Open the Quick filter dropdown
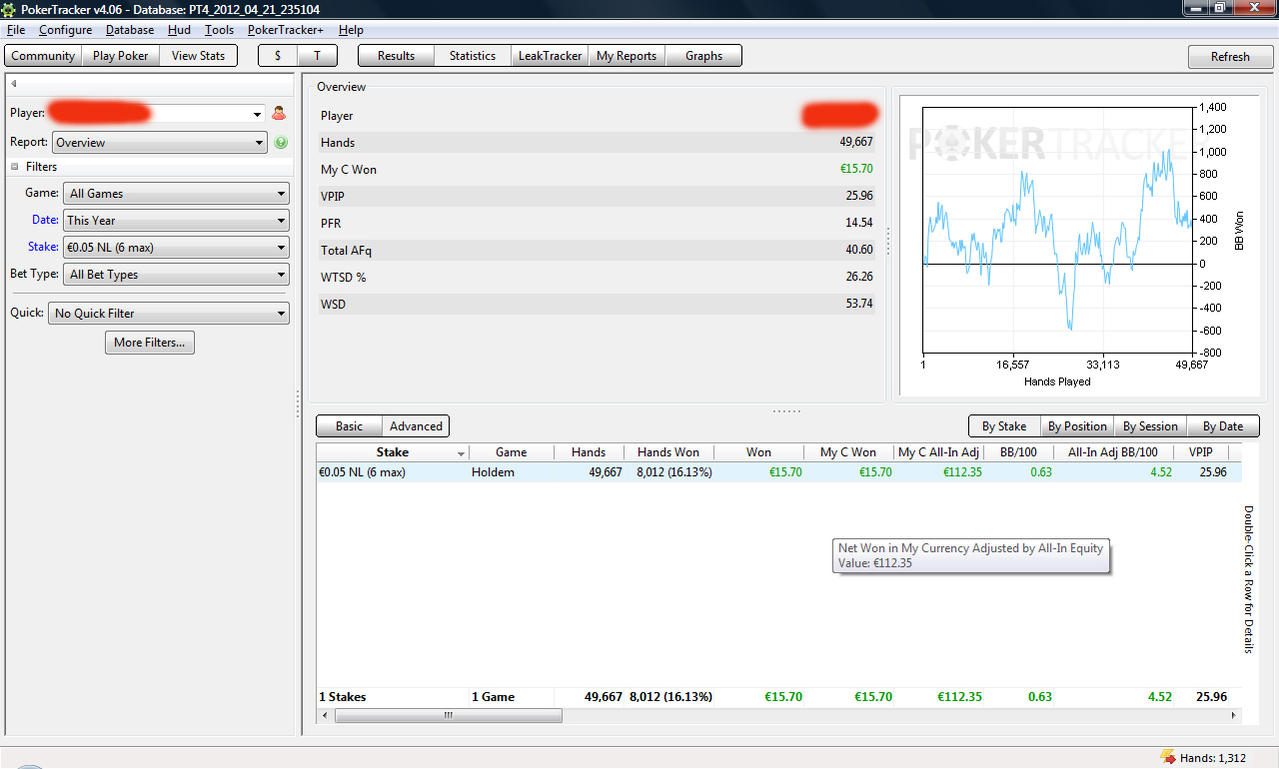1279x769 pixels. [x=169, y=313]
